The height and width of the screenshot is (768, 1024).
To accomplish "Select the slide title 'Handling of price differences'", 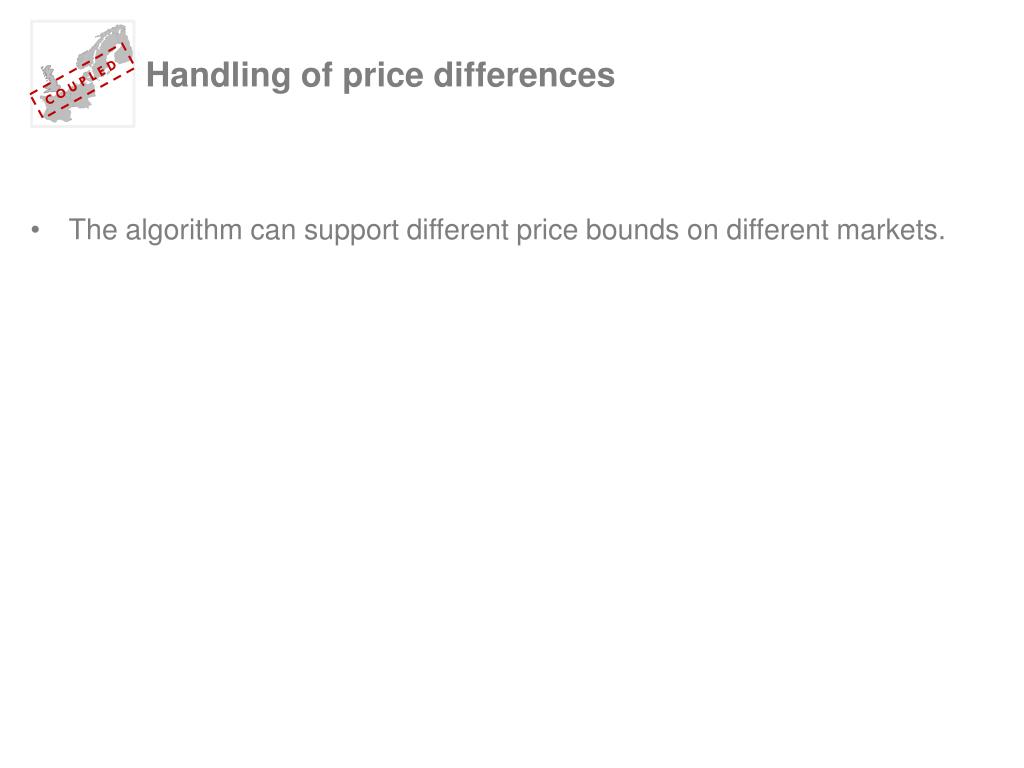I will (x=380, y=74).
